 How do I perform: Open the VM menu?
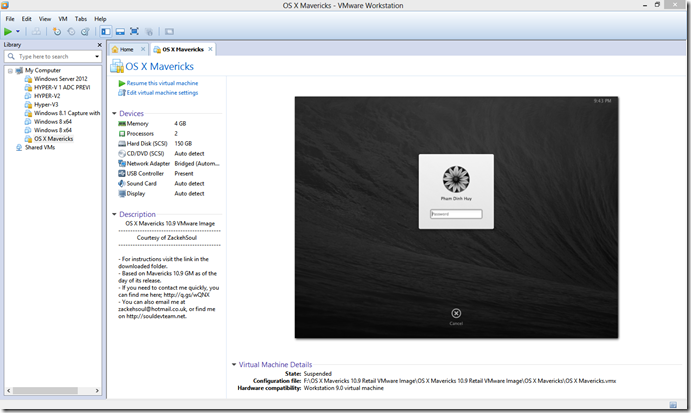pyautogui.click(x=63, y=19)
